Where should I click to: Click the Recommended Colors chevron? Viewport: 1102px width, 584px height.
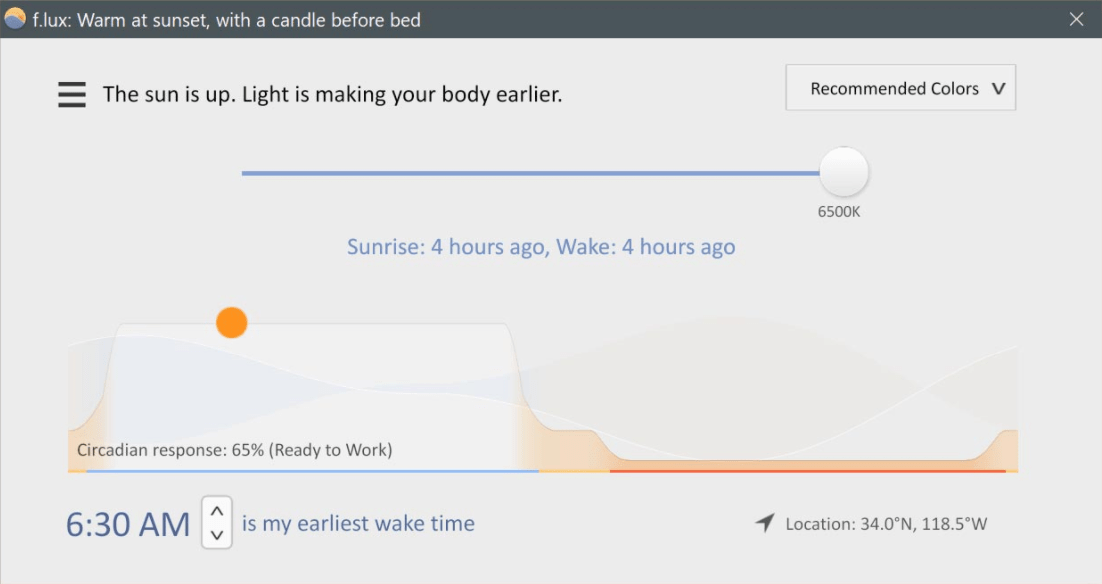click(997, 88)
